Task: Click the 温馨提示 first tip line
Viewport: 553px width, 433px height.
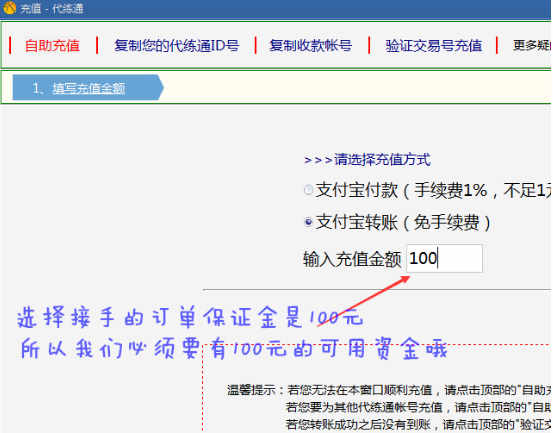Action: tap(389, 390)
